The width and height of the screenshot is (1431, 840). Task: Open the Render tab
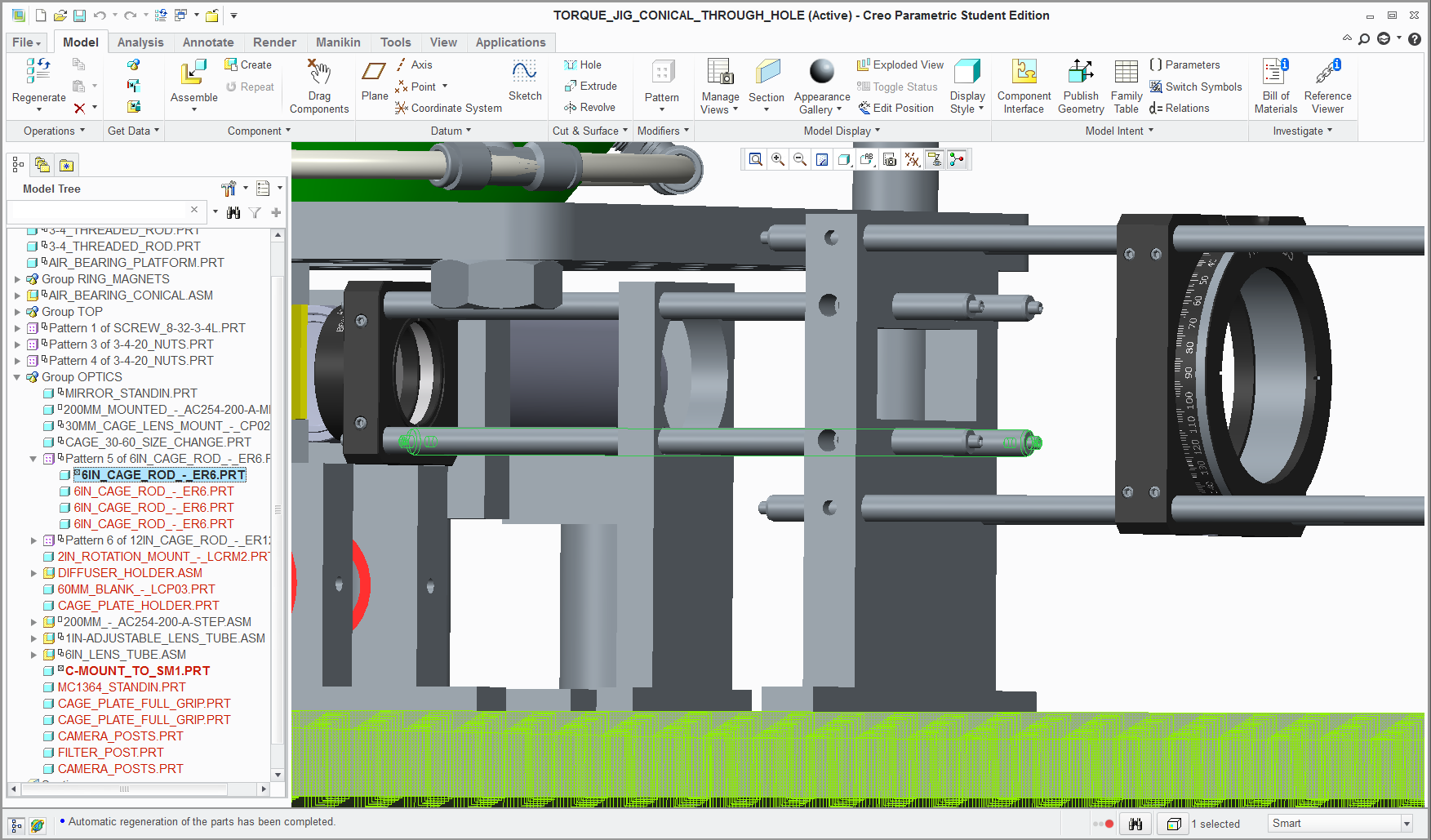tap(274, 42)
